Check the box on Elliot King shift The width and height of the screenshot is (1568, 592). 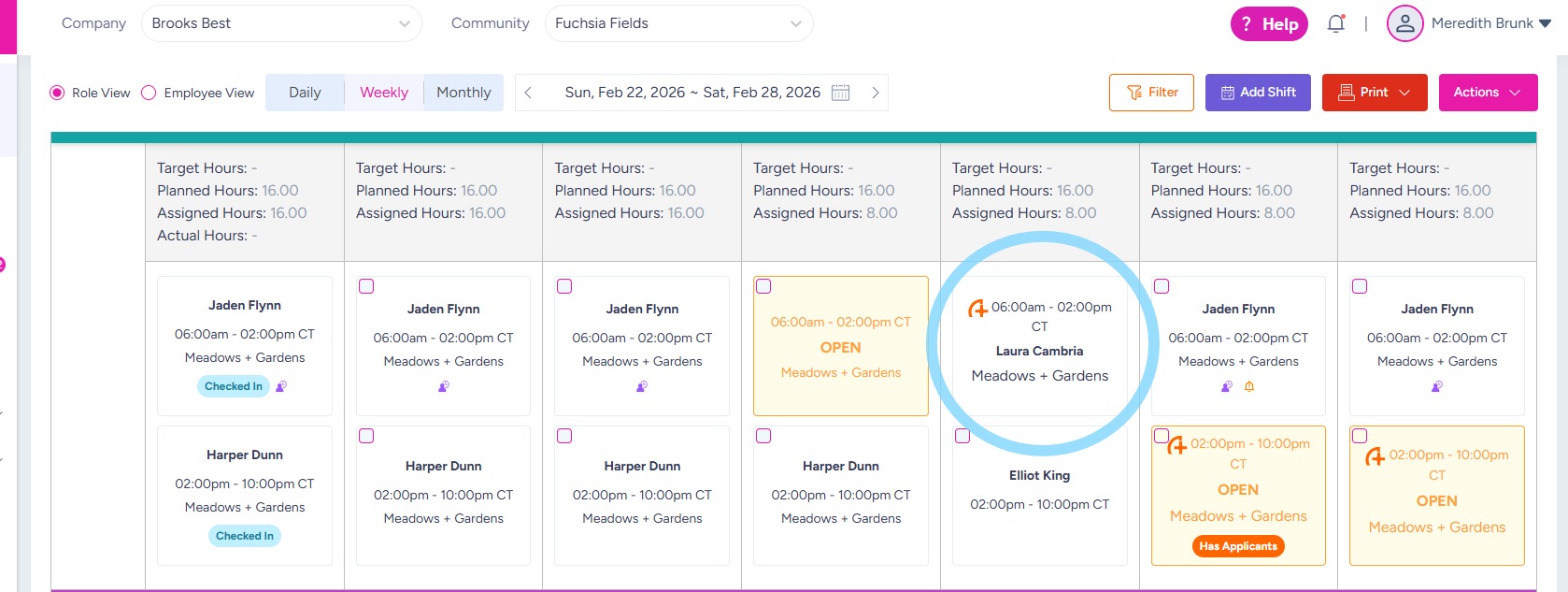click(962, 436)
